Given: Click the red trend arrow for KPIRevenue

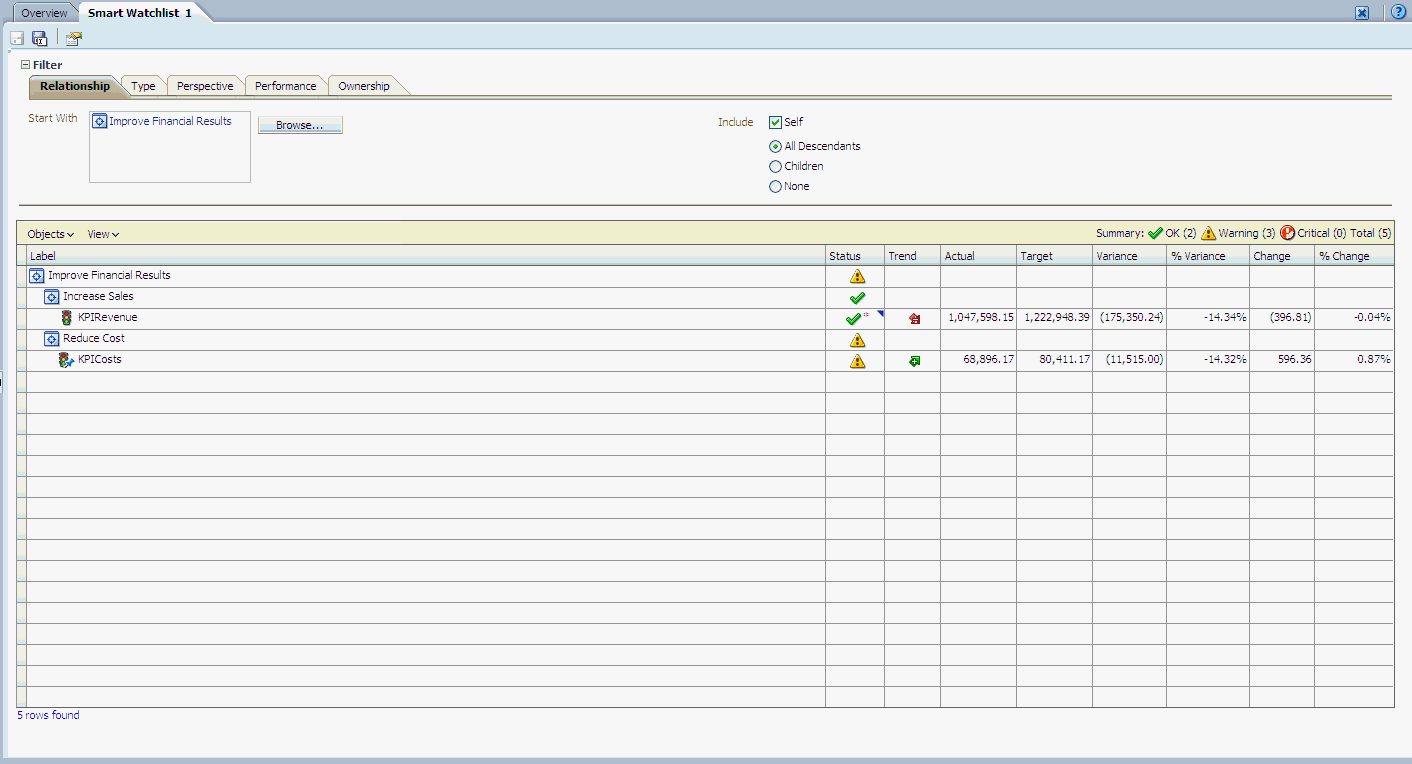Looking at the screenshot, I should tap(914, 319).
